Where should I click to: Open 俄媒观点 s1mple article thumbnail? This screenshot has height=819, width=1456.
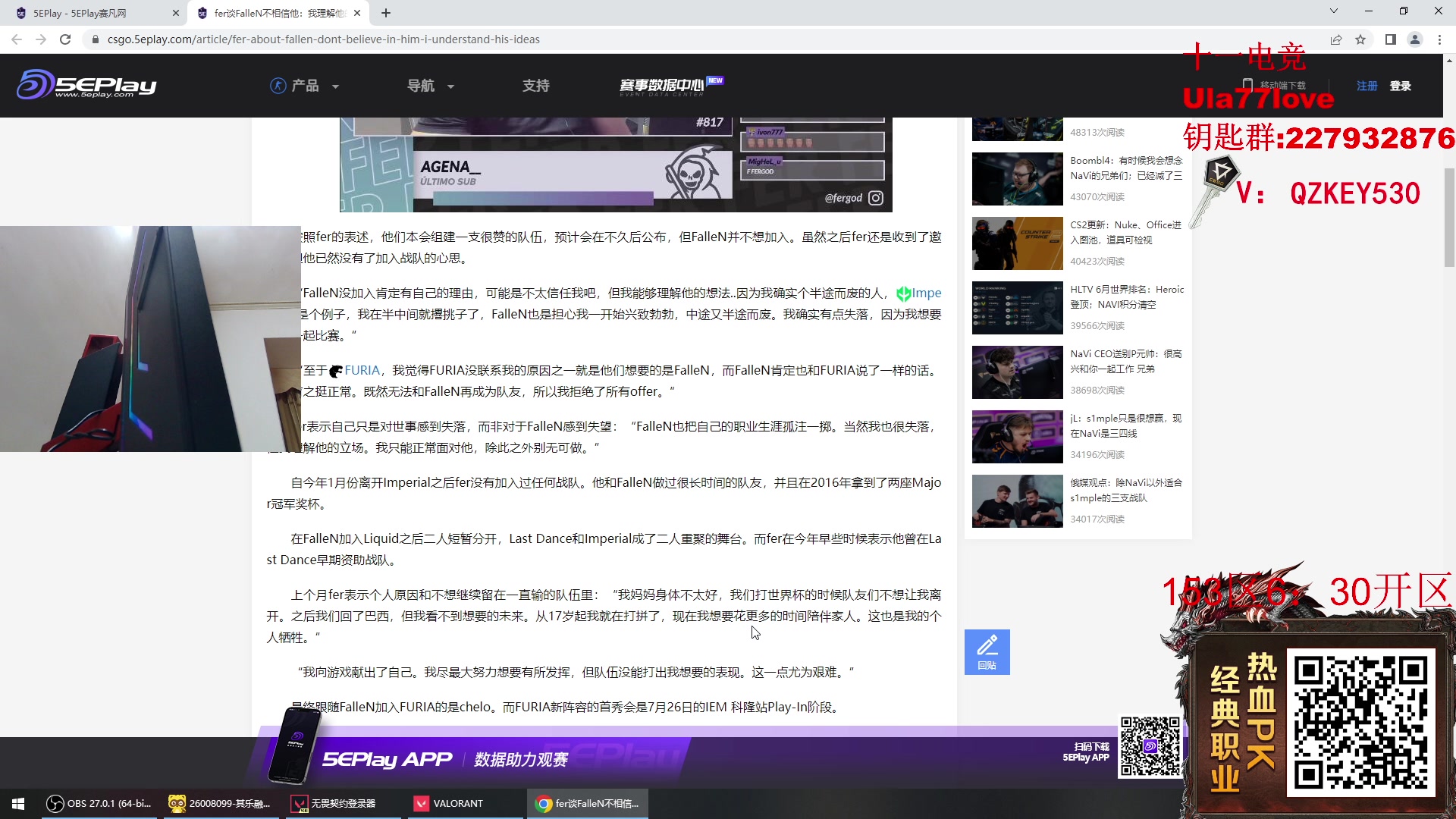pyautogui.click(x=1017, y=501)
